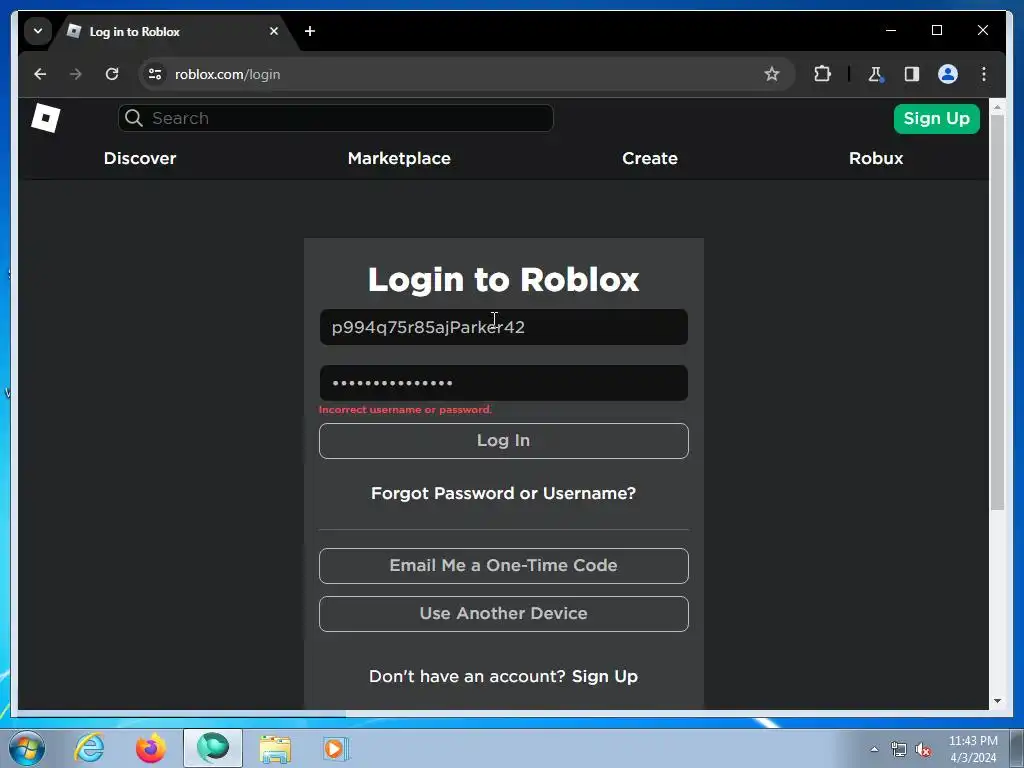Viewport: 1024px width, 768px height.
Task: Open Chrome Labs flask icon
Action: pyautogui.click(x=875, y=74)
